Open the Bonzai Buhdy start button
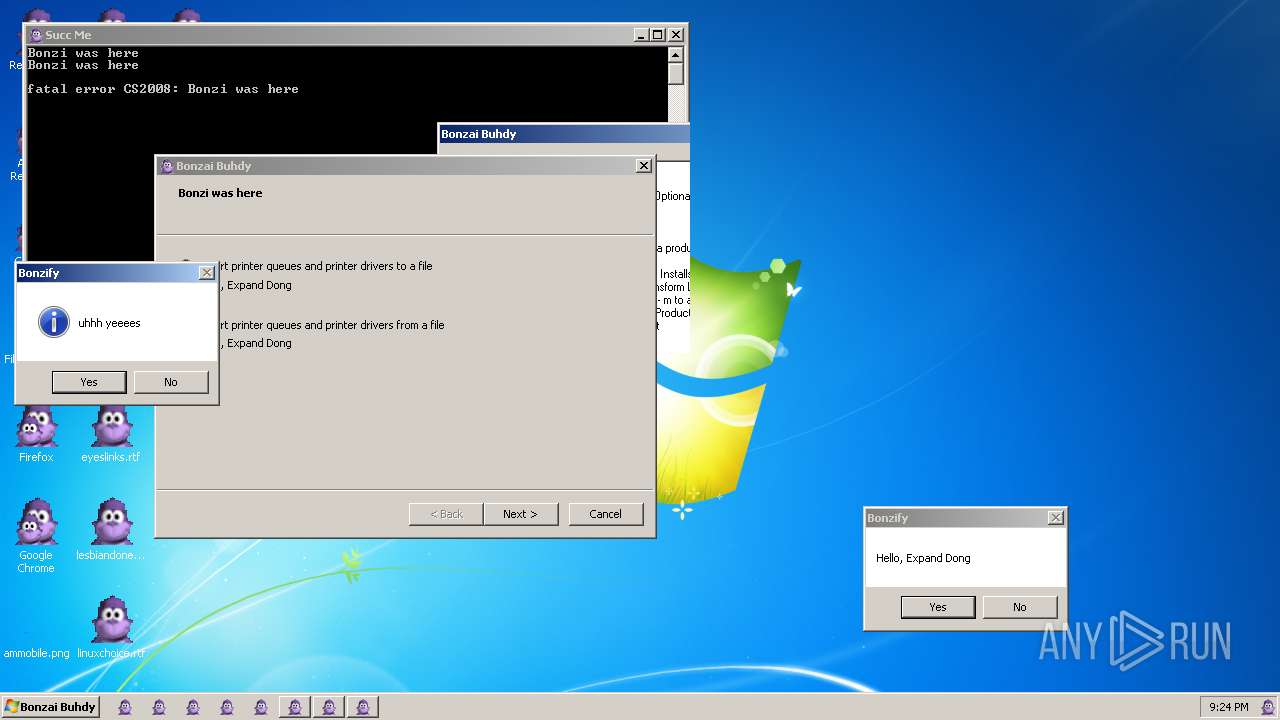The image size is (1280, 720). (x=51, y=707)
